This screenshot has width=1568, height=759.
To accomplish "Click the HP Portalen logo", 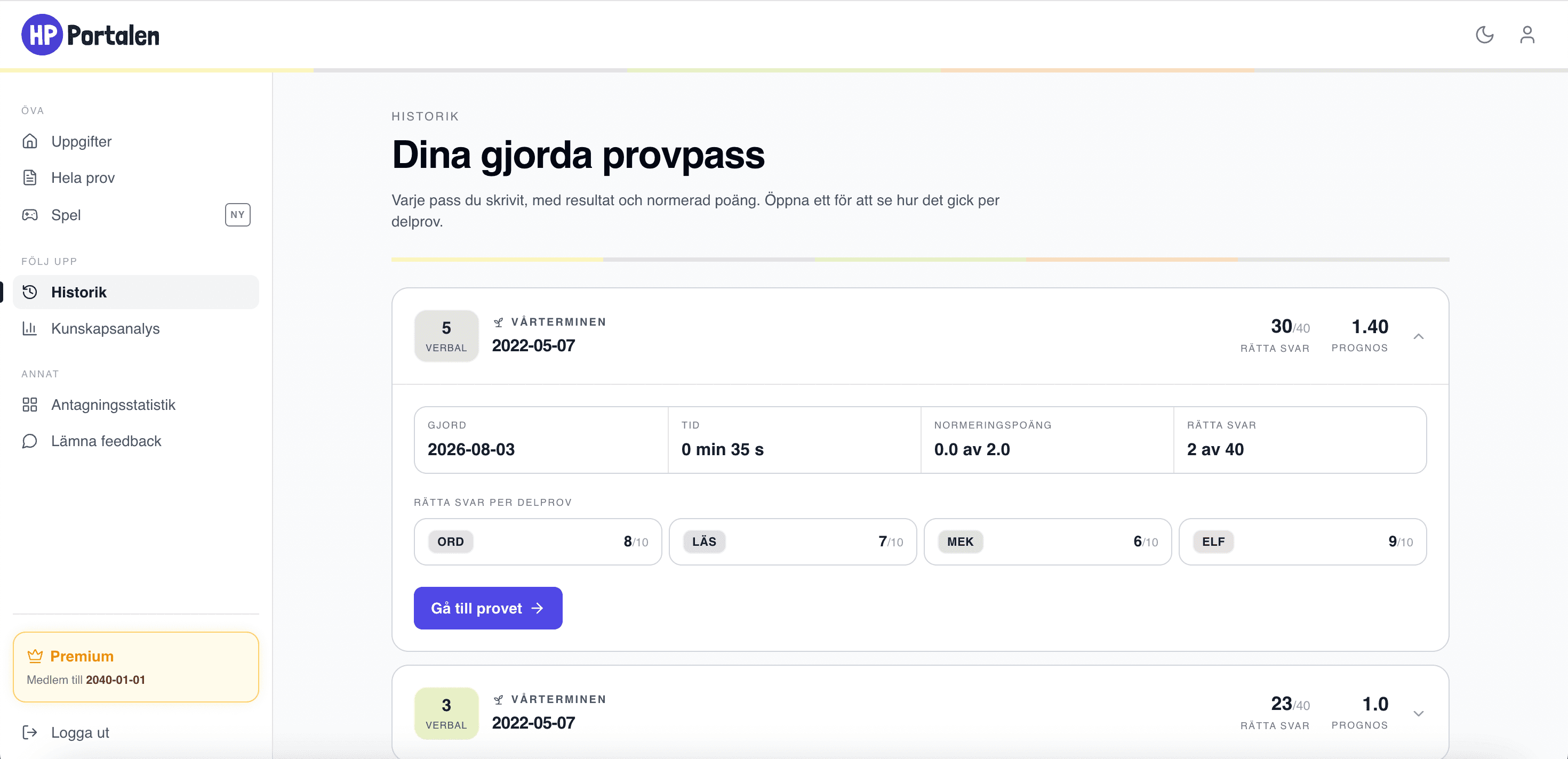I will pos(90,35).
